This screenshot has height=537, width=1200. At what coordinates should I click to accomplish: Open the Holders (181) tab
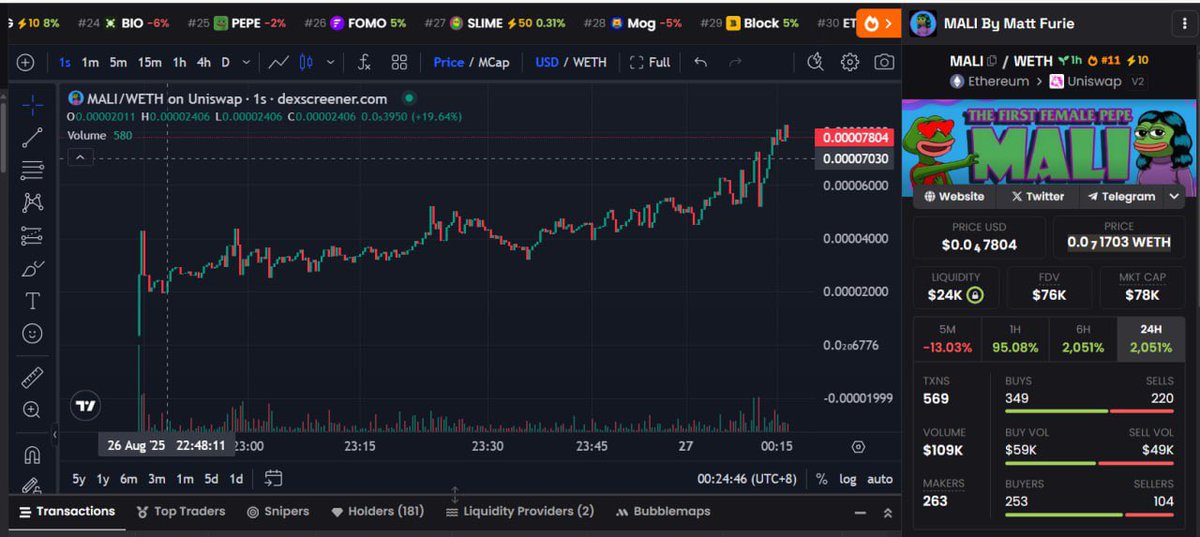(377, 511)
